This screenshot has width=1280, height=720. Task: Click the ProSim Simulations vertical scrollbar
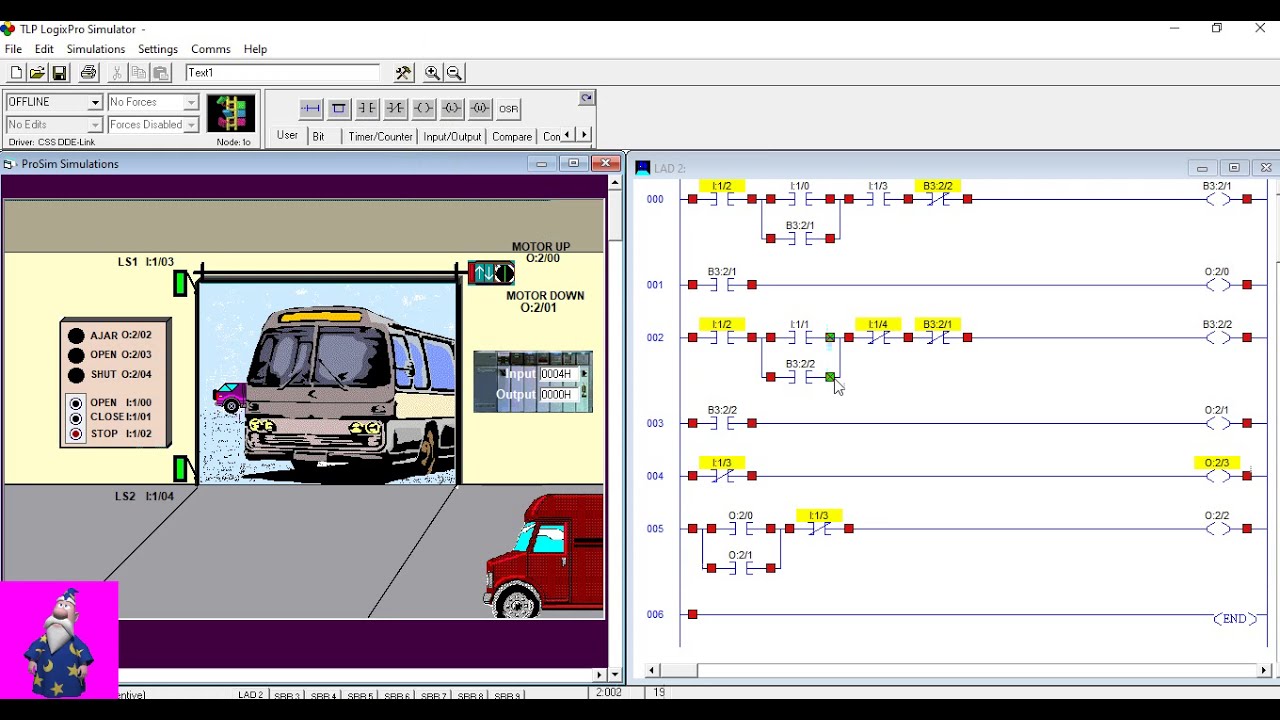[x=615, y=428]
